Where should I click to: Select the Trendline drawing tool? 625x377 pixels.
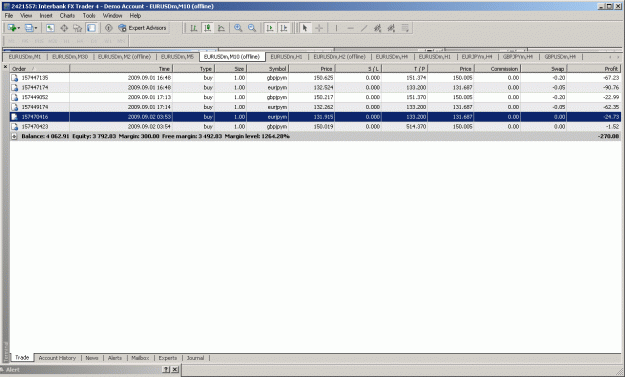tap(364, 28)
